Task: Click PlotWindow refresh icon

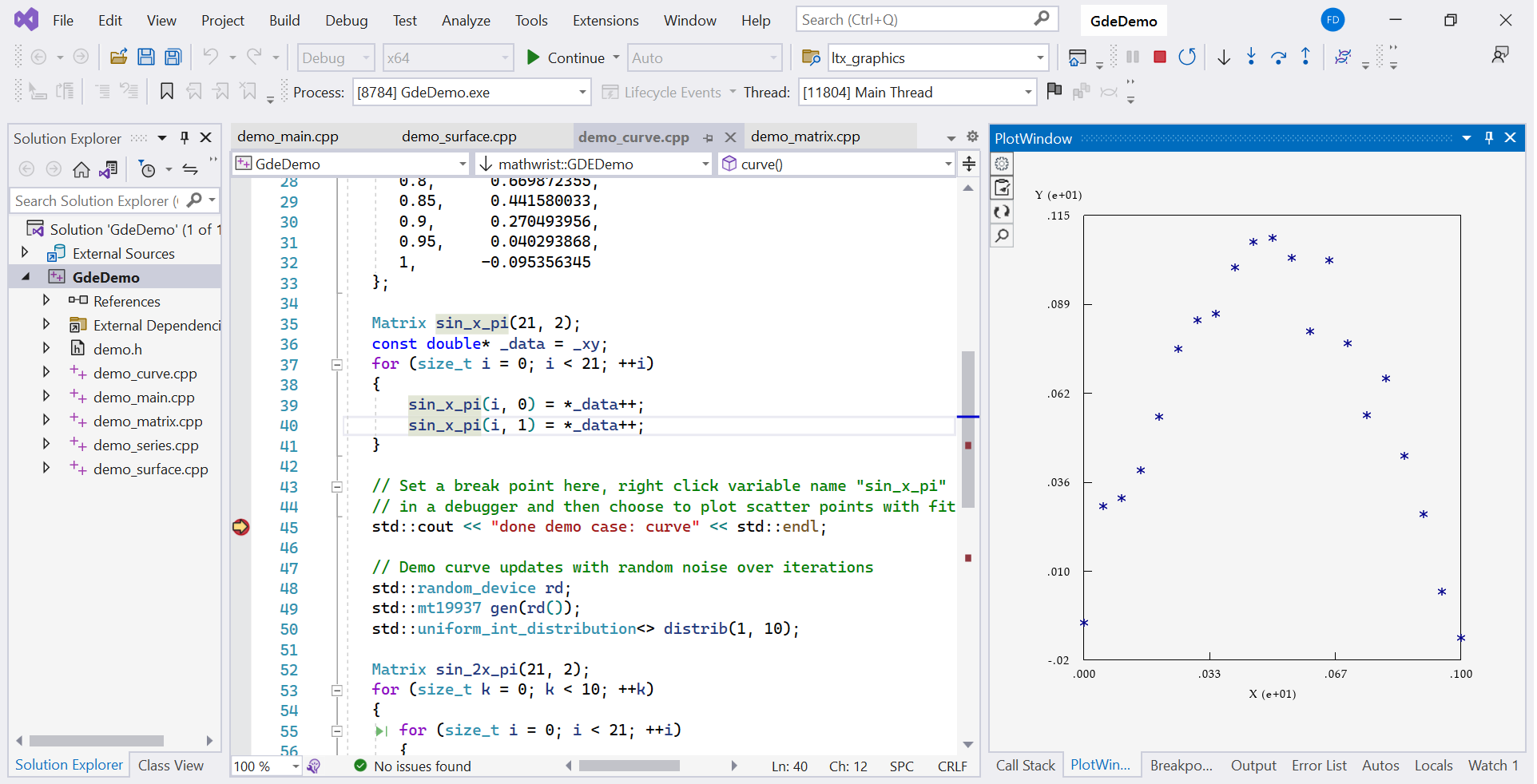Action: tap(1002, 212)
